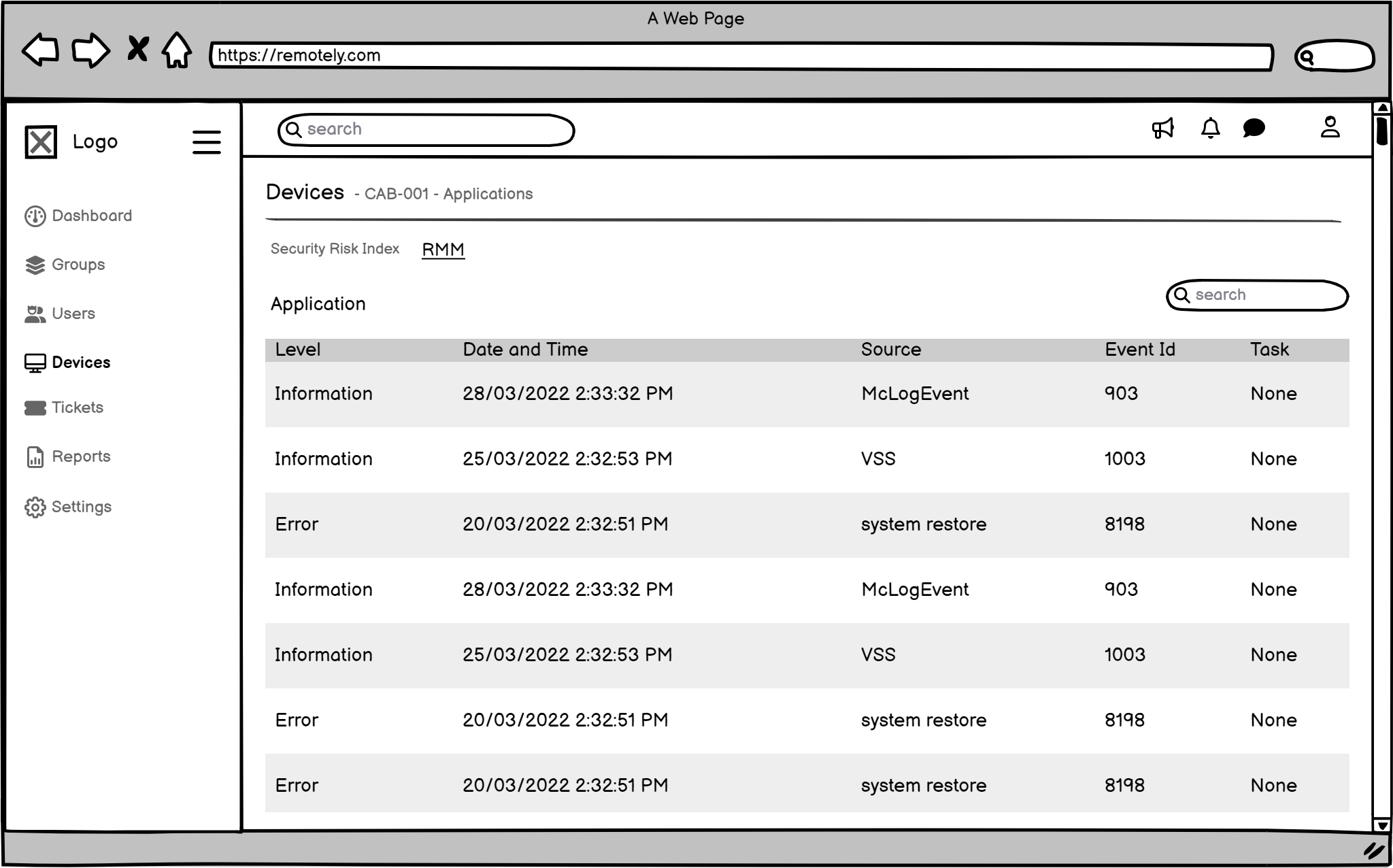Open the chat messages bubble icon

1254,128
